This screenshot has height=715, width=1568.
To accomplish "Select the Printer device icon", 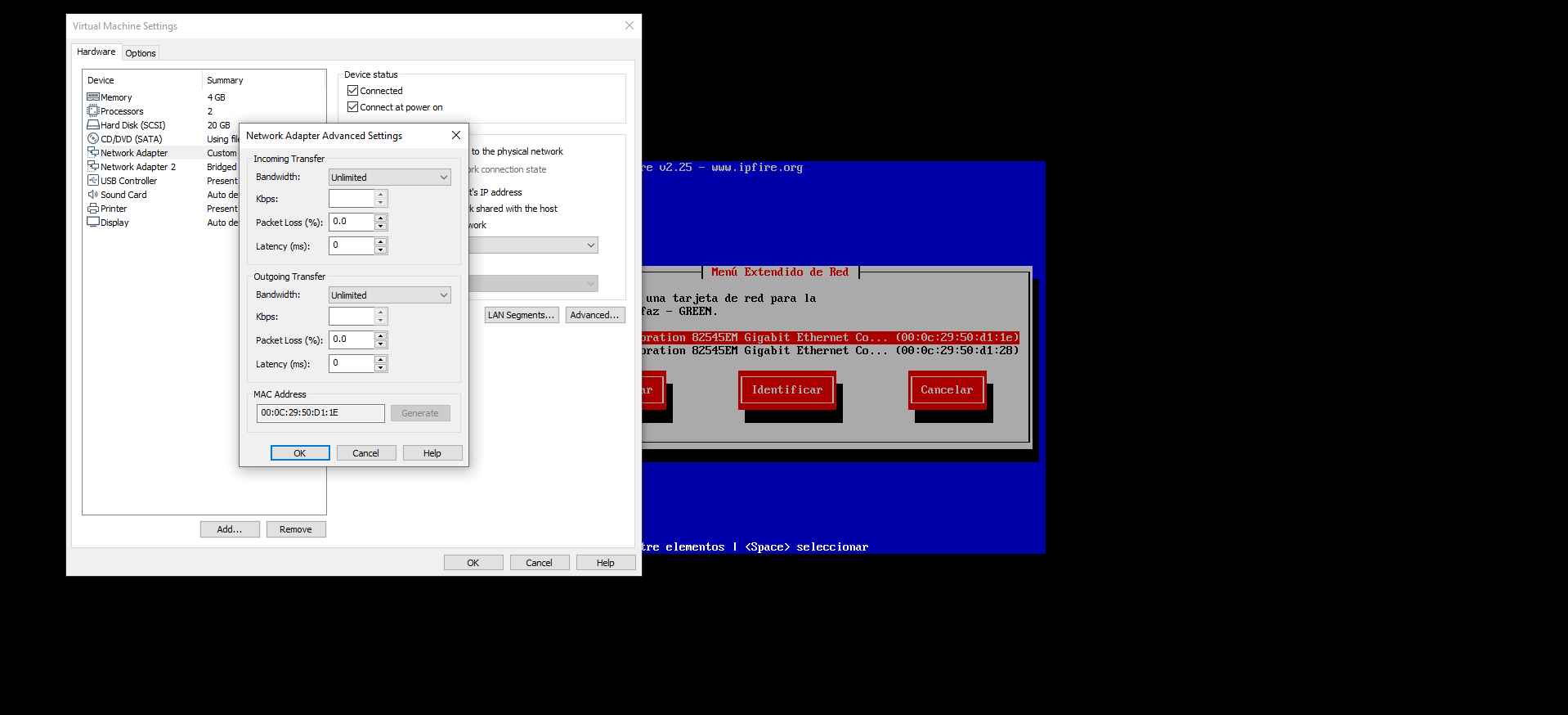I will pyautogui.click(x=93, y=209).
